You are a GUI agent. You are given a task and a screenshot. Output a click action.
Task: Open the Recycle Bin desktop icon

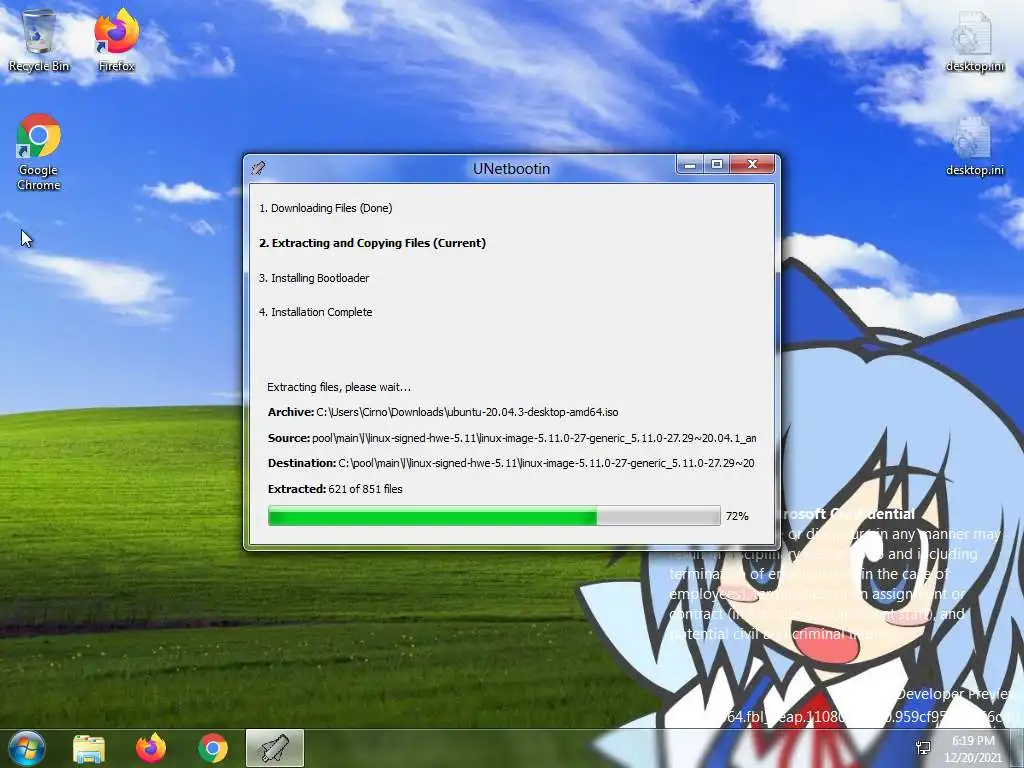click(x=39, y=40)
